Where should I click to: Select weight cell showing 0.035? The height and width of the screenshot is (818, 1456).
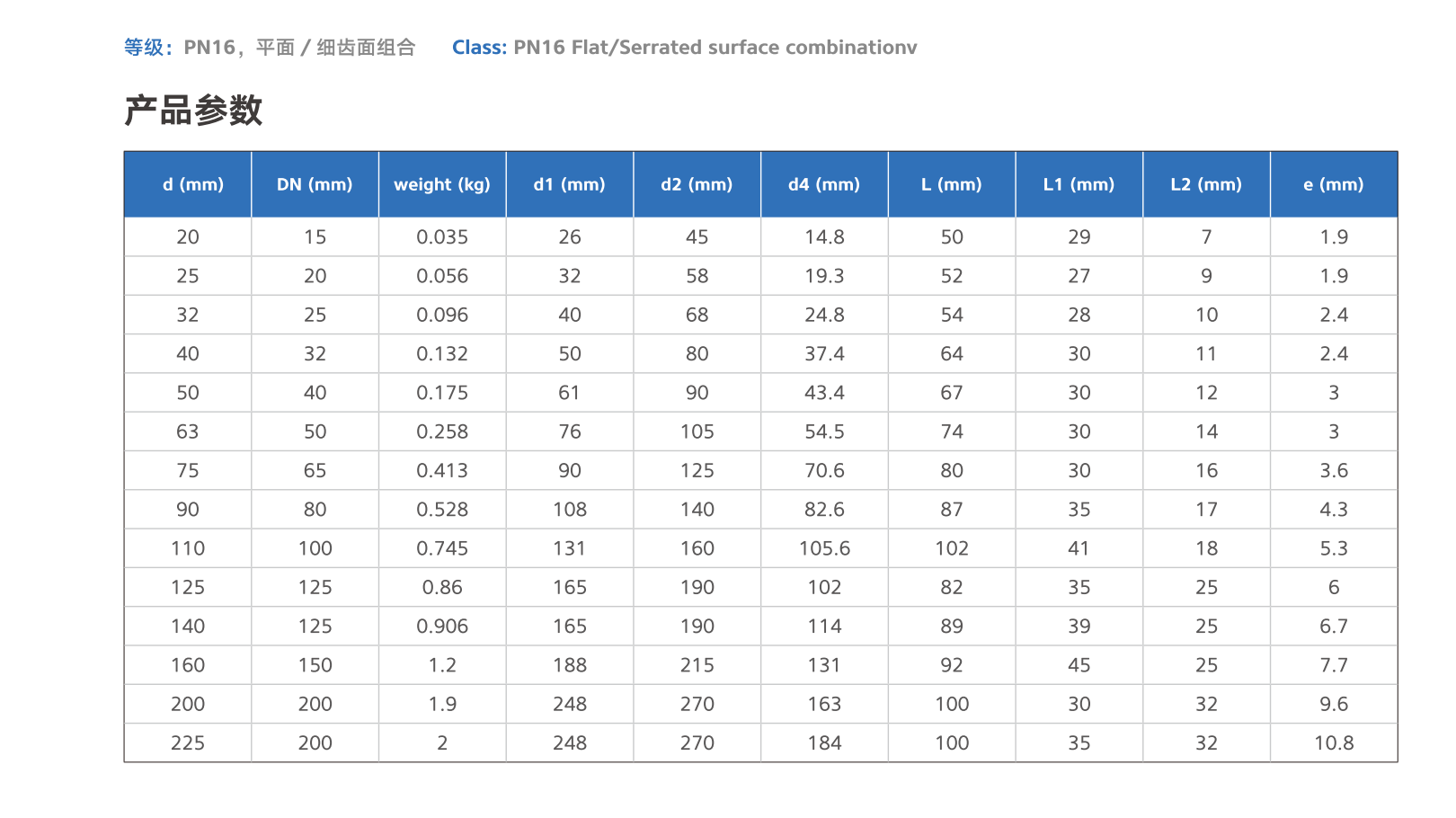pyautogui.click(x=442, y=237)
